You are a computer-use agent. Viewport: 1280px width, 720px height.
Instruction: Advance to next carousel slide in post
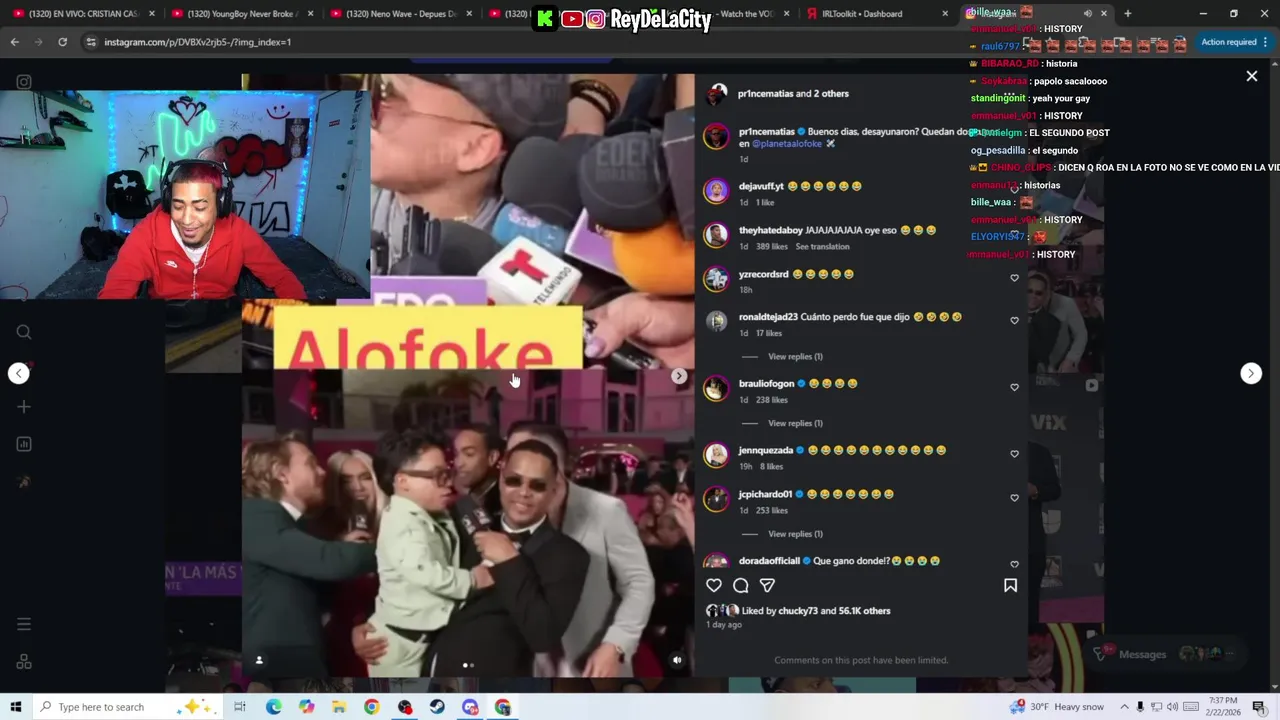[679, 376]
